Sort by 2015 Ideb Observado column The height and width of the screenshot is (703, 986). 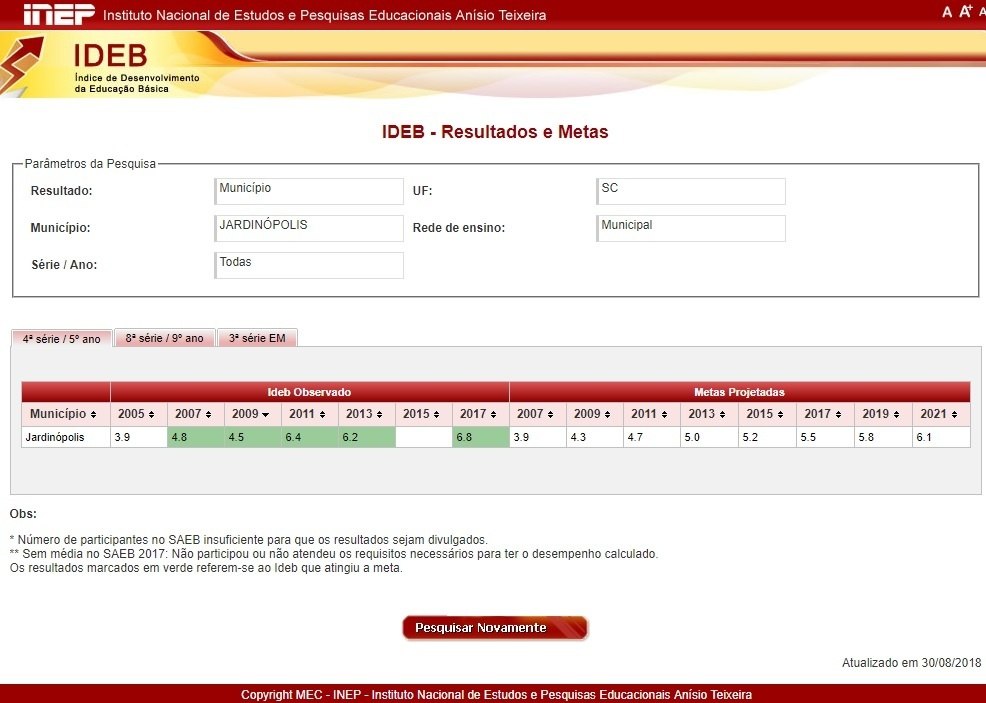(x=423, y=414)
